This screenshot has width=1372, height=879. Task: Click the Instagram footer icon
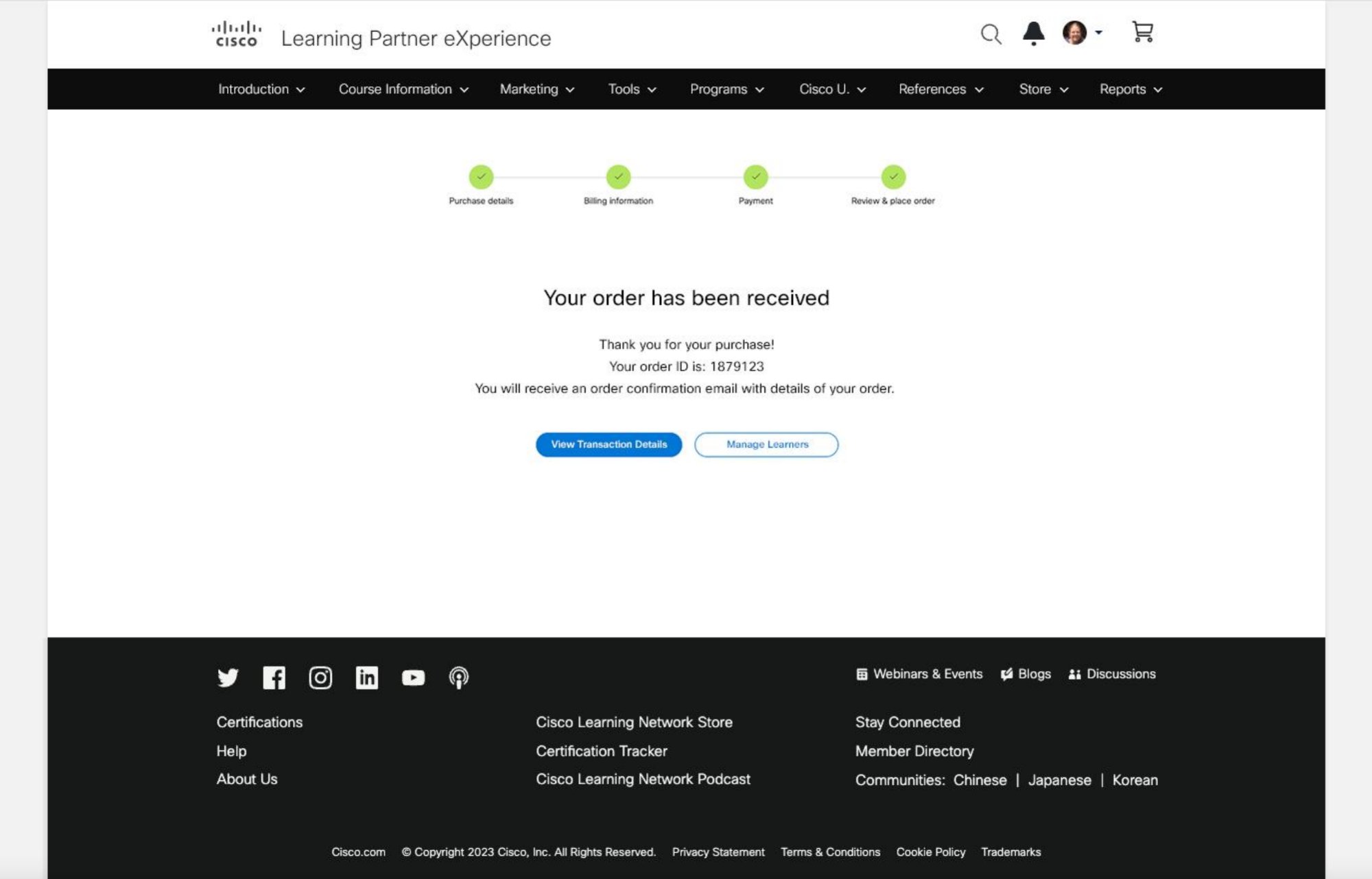tap(320, 677)
